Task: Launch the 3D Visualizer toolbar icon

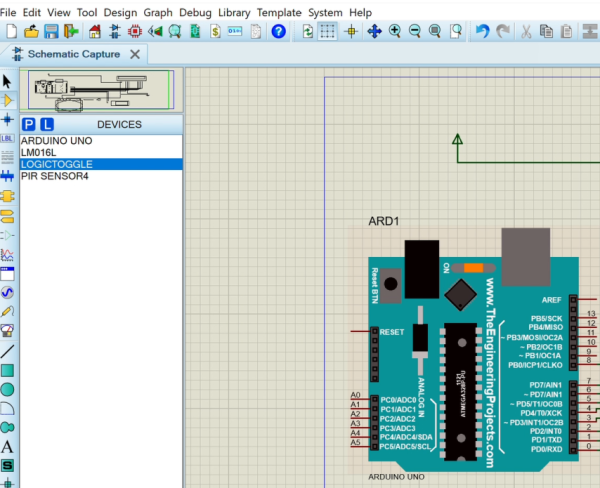Action: 155,31
